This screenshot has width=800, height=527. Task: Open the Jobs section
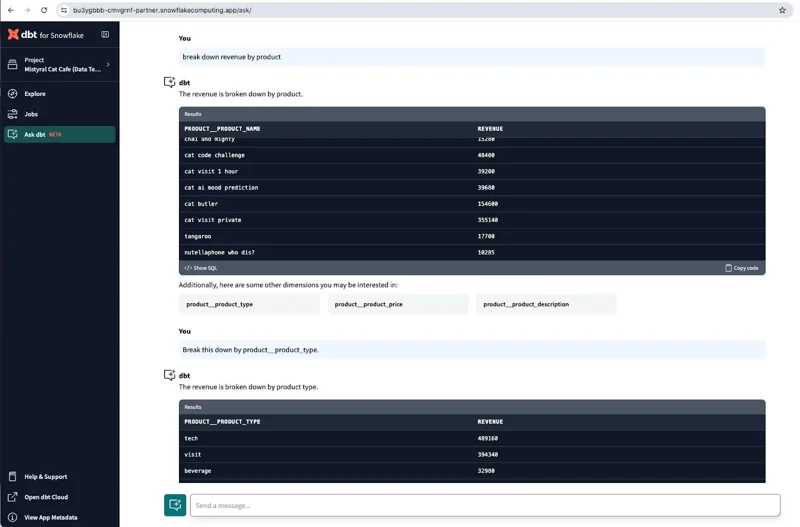[x=60, y=114]
